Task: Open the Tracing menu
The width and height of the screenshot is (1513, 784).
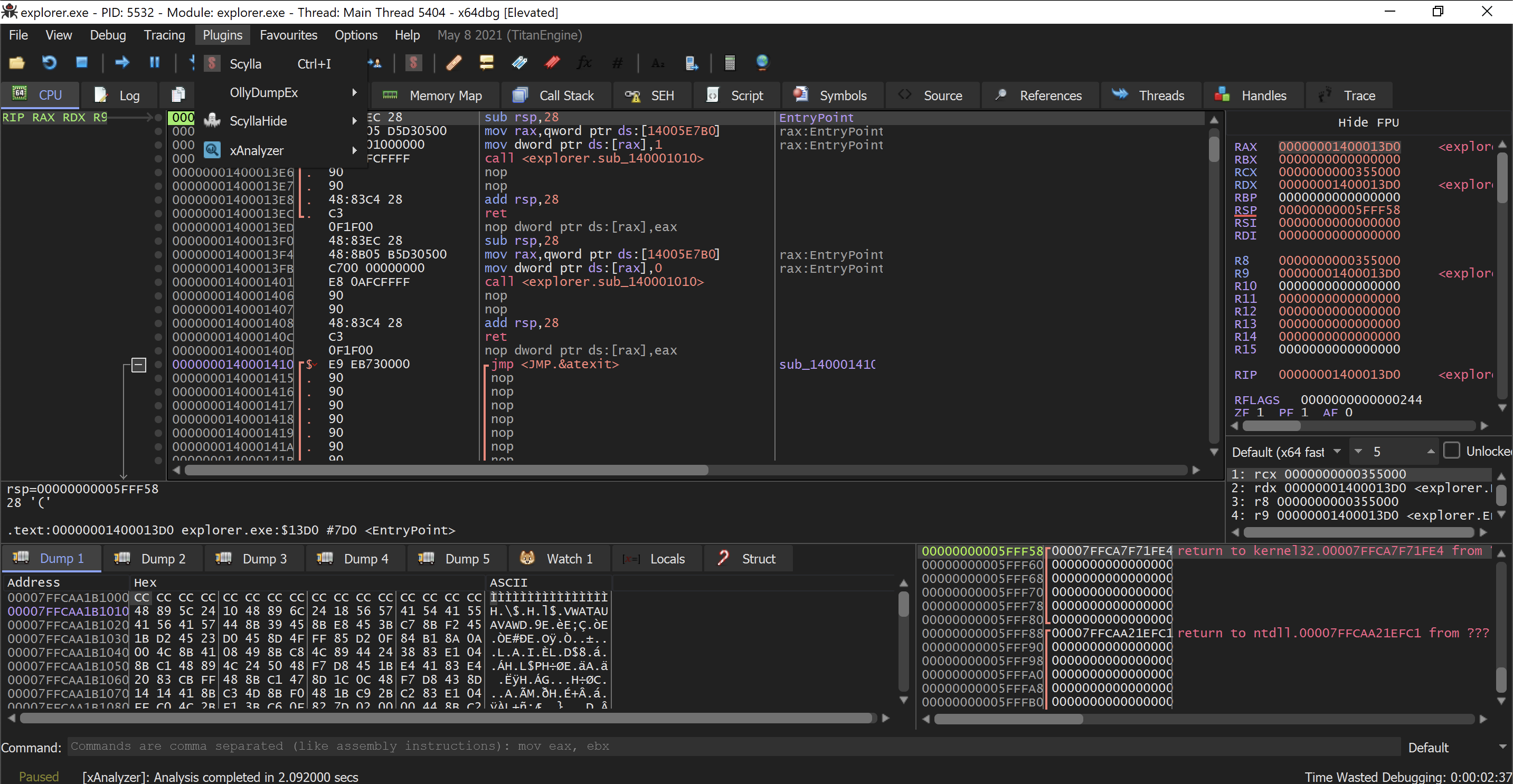Action: click(x=165, y=35)
